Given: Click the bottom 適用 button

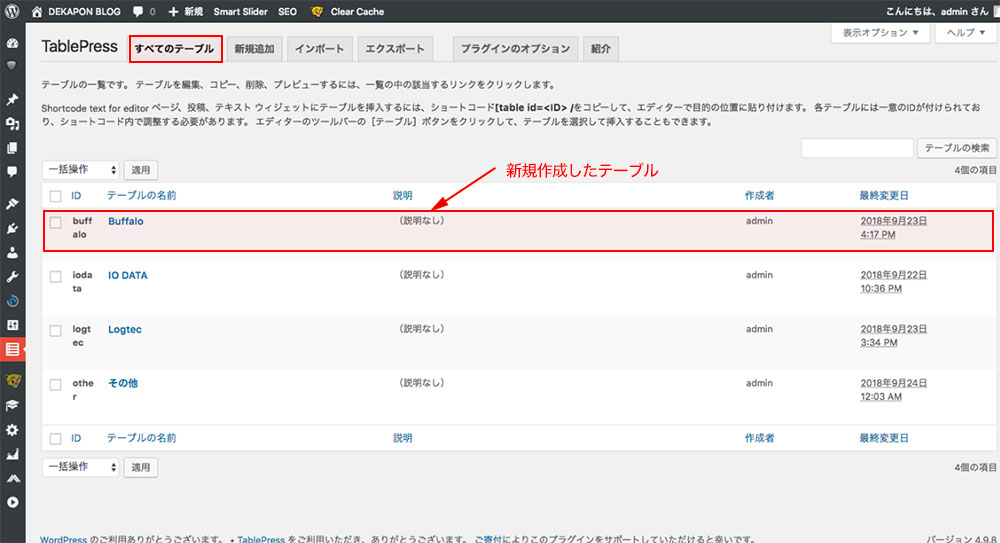Looking at the screenshot, I should [140, 467].
